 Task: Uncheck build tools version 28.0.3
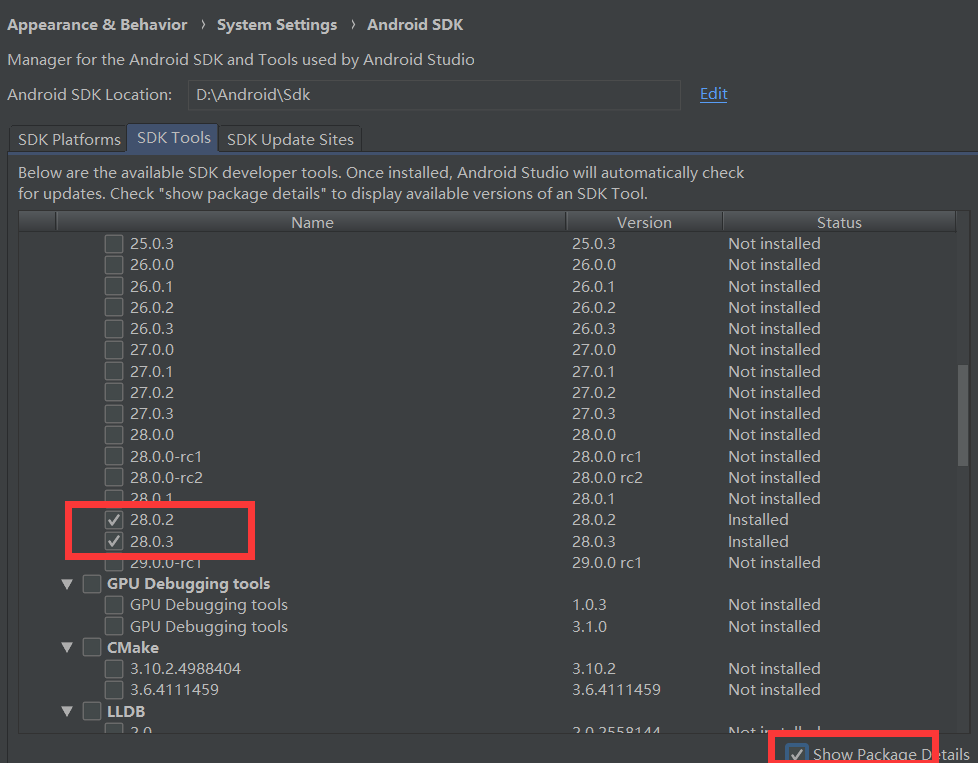[113, 541]
